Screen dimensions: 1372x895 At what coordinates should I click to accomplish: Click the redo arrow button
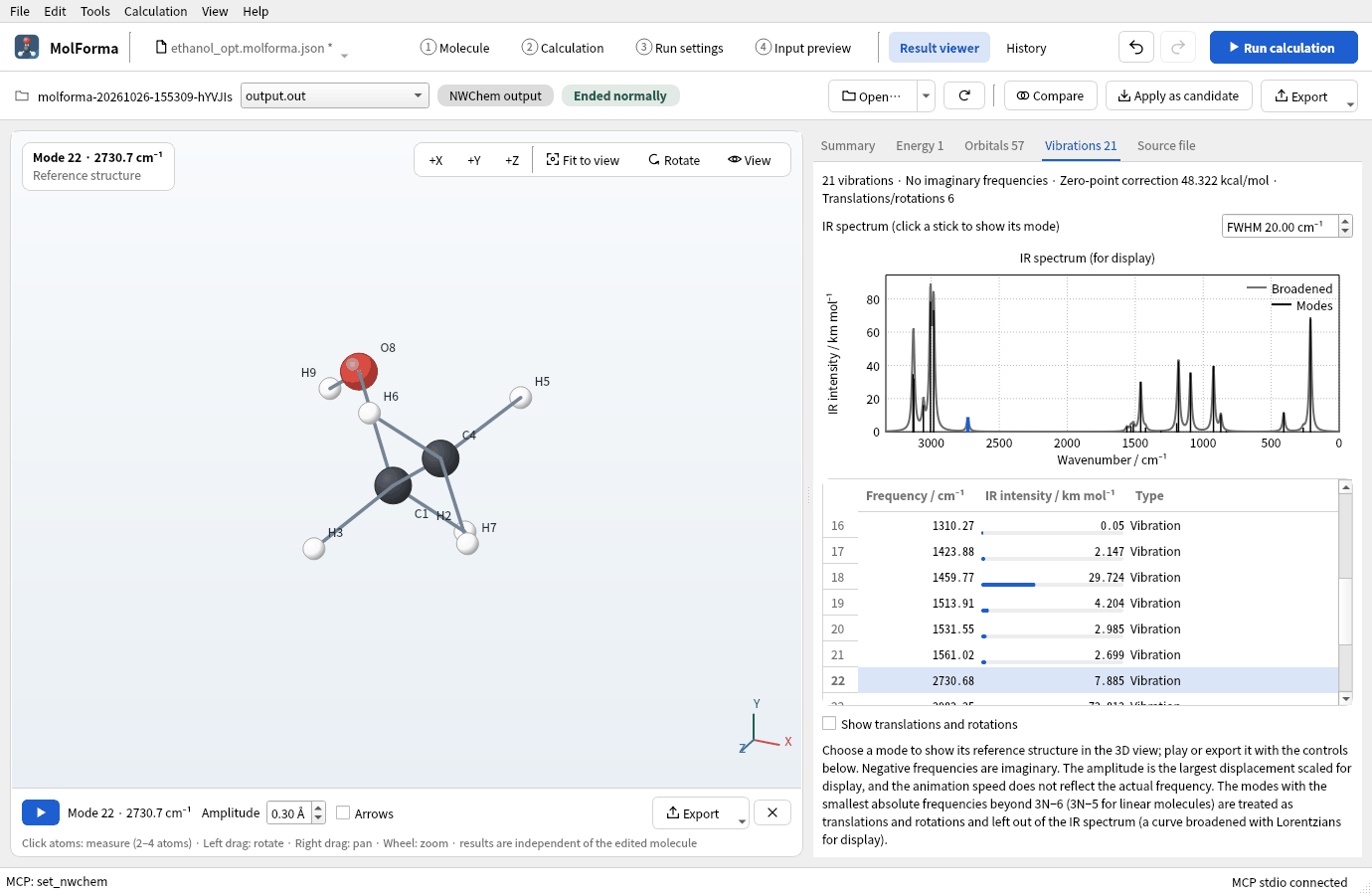(1178, 47)
